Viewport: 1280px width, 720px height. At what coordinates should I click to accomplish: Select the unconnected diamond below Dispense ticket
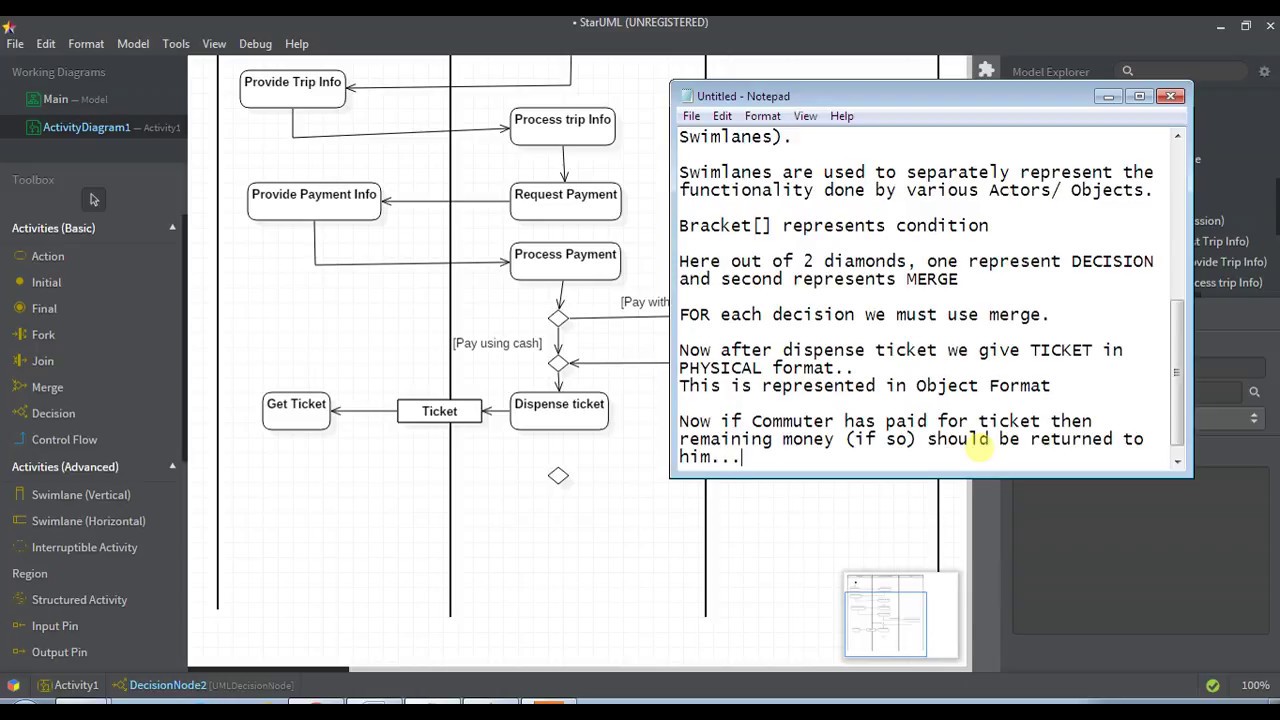pos(558,476)
